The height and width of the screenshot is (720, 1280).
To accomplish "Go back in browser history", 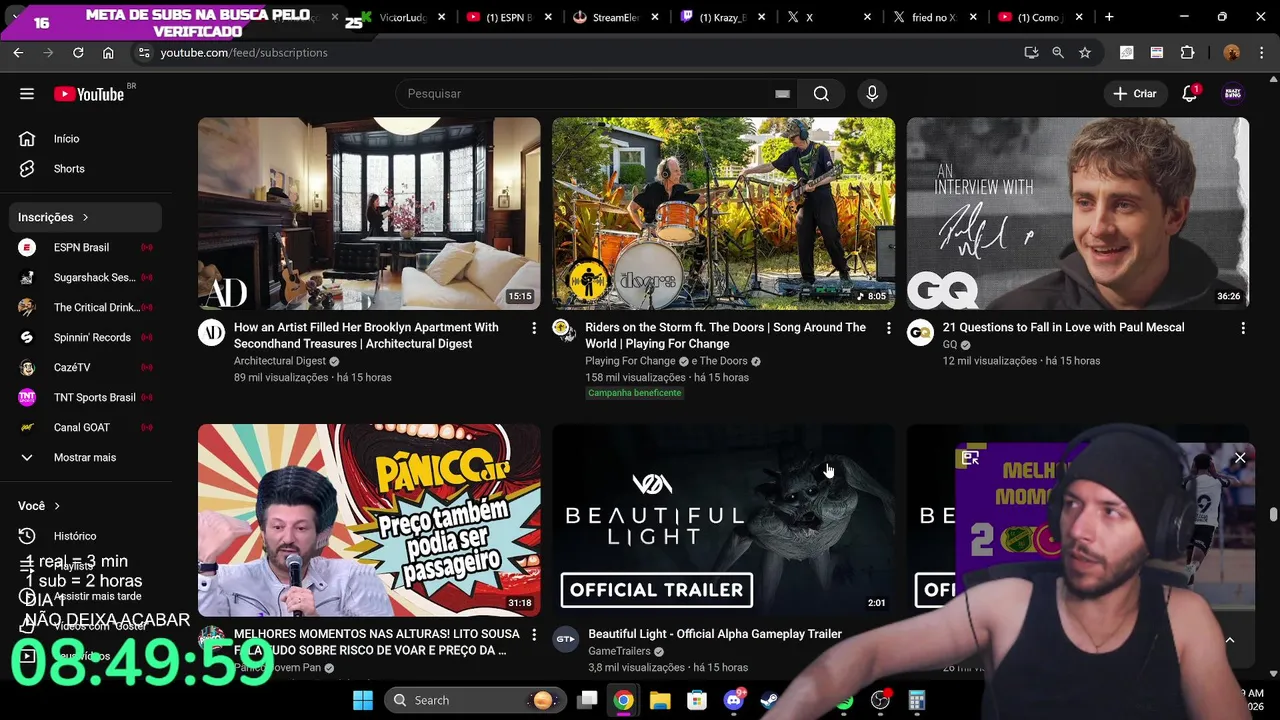I will tap(18, 53).
